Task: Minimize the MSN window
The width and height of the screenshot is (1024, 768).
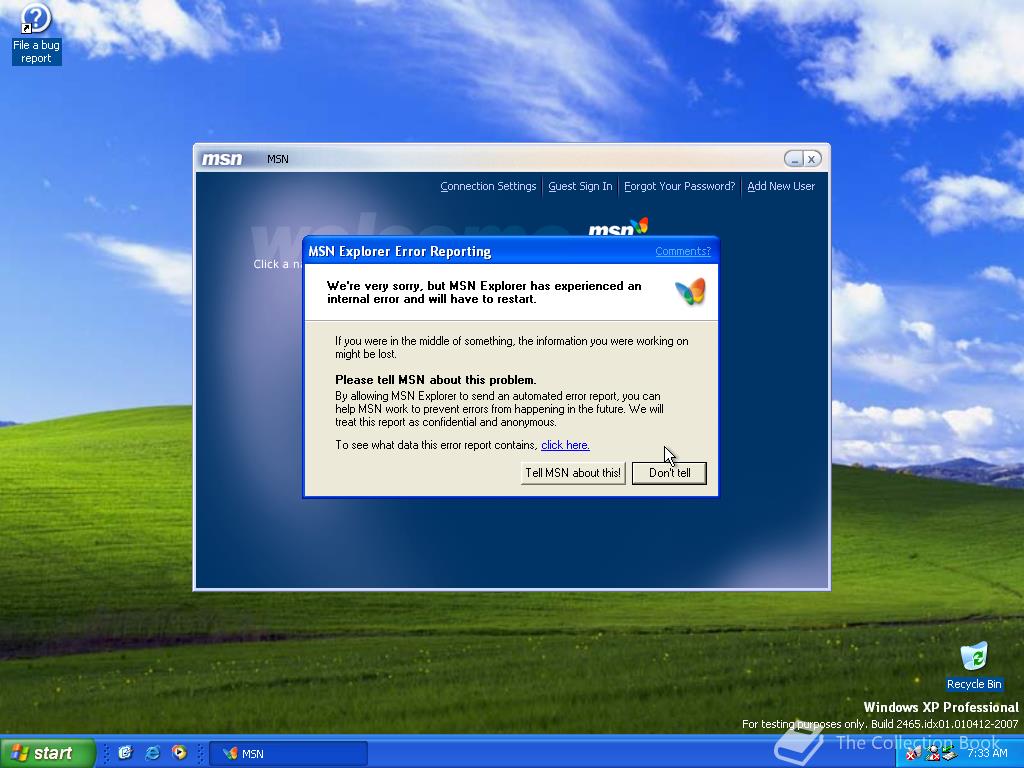Action: pyautogui.click(x=794, y=159)
